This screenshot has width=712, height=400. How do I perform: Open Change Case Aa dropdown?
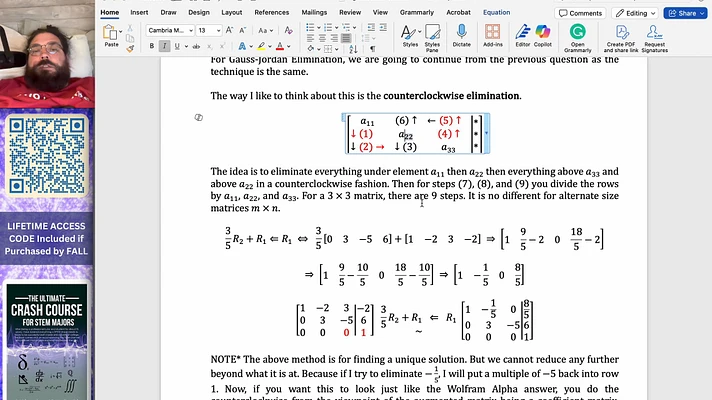coord(265,30)
